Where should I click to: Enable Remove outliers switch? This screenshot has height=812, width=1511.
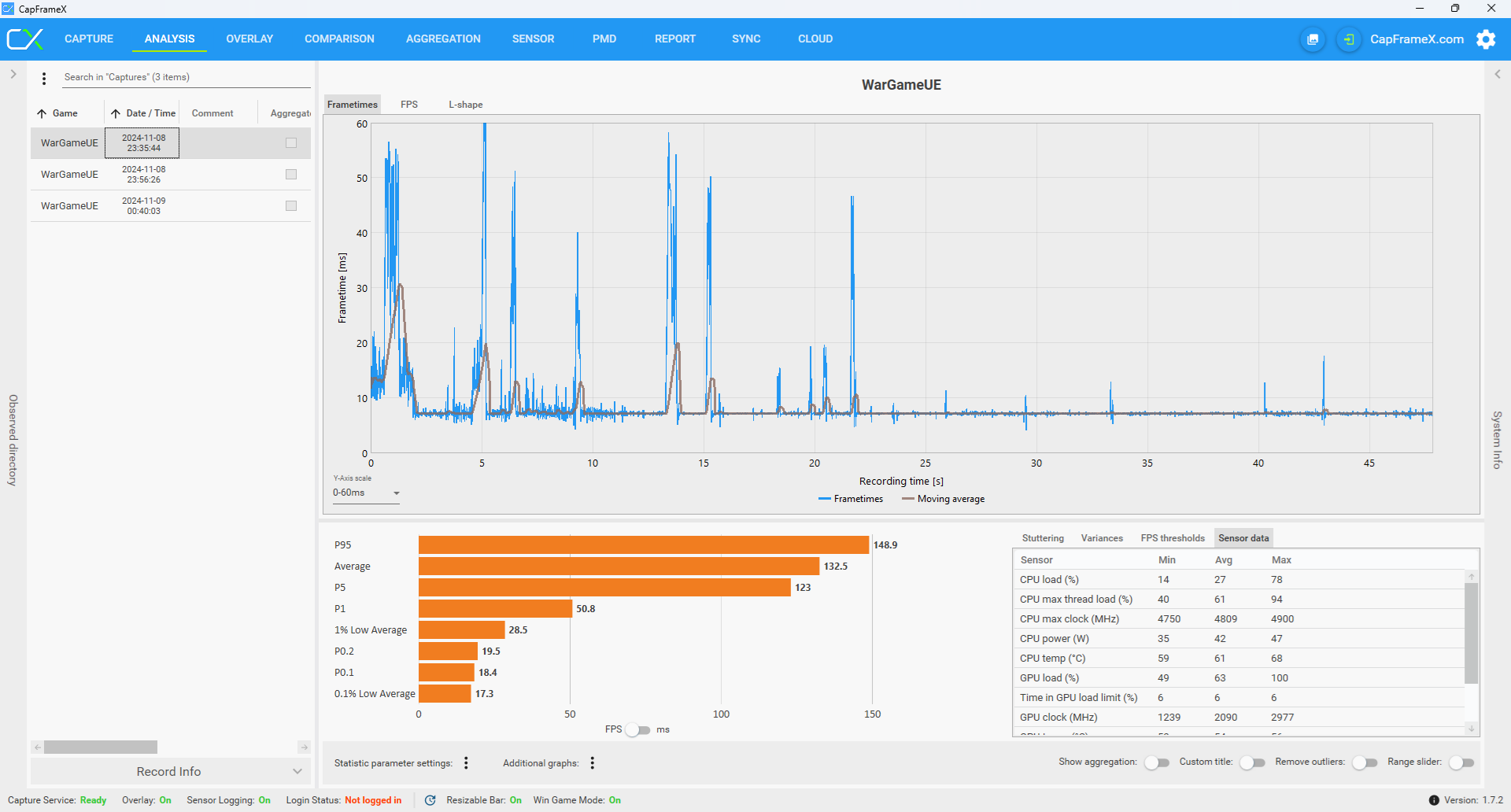pos(1365,762)
